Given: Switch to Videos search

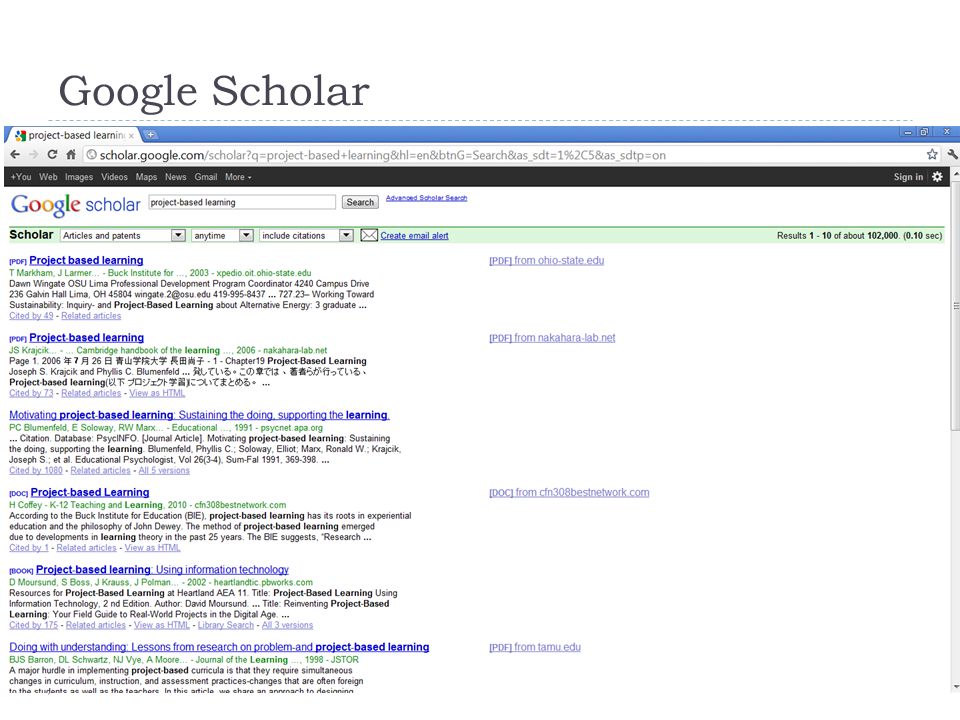Looking at the screenshot, I should 114,177.
